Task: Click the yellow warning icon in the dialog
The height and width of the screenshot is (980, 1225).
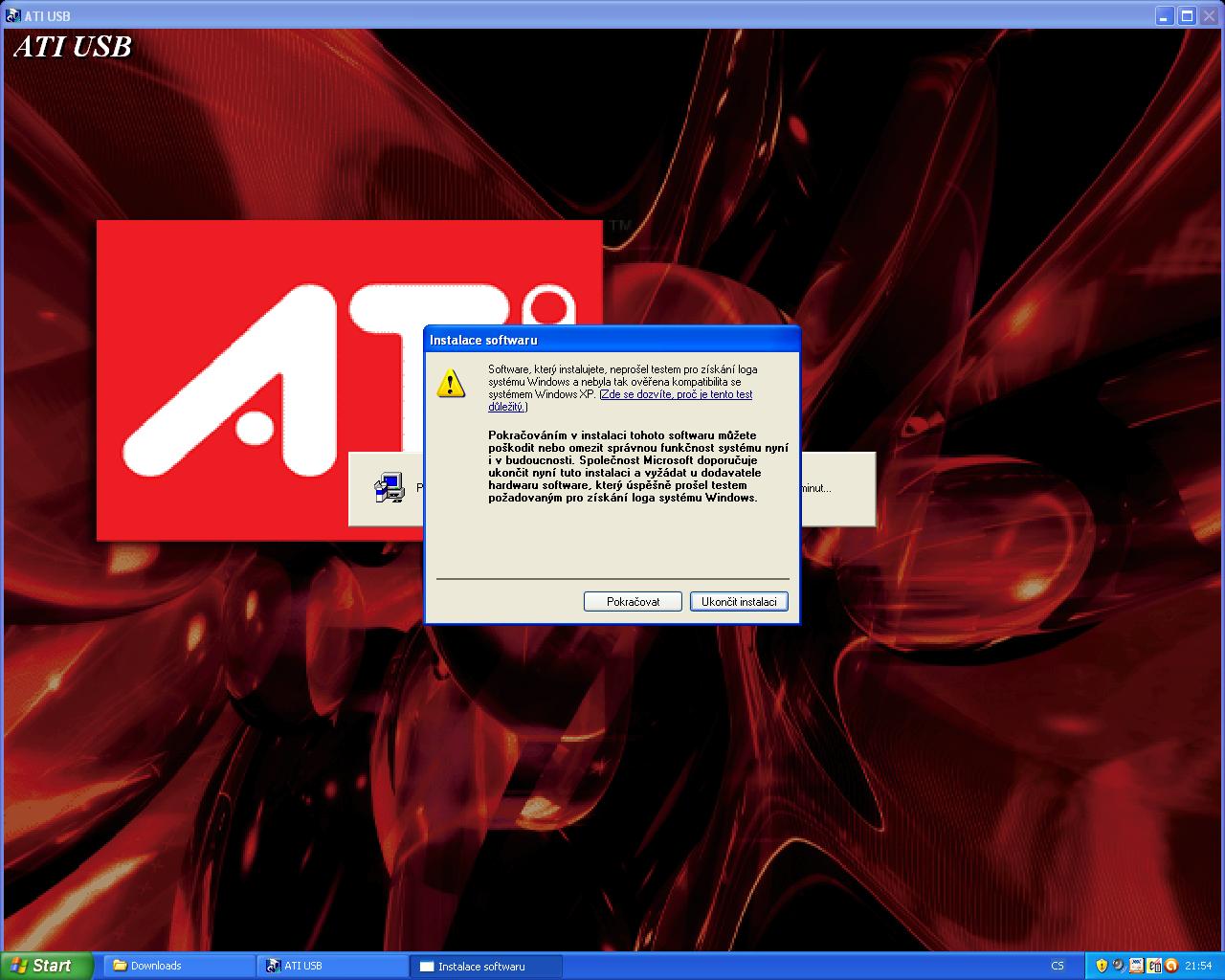Action: click(450, 383)
